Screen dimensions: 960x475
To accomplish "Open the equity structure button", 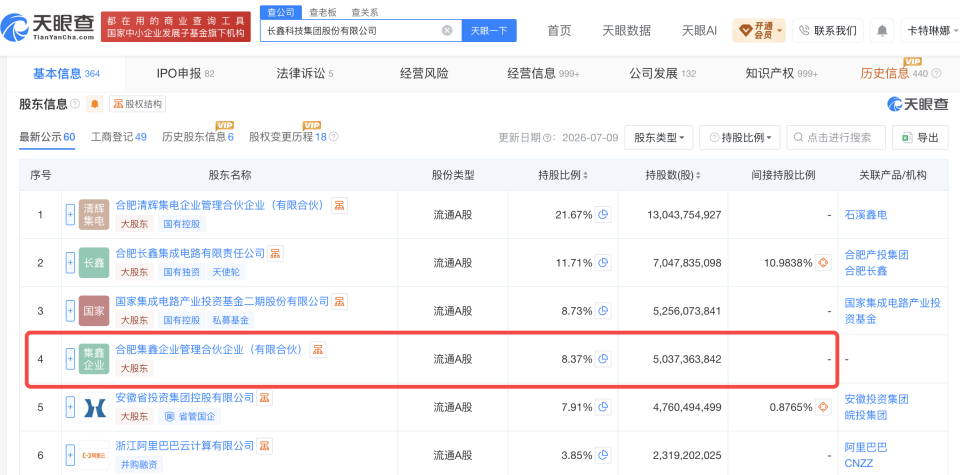I will coord(138,104).
